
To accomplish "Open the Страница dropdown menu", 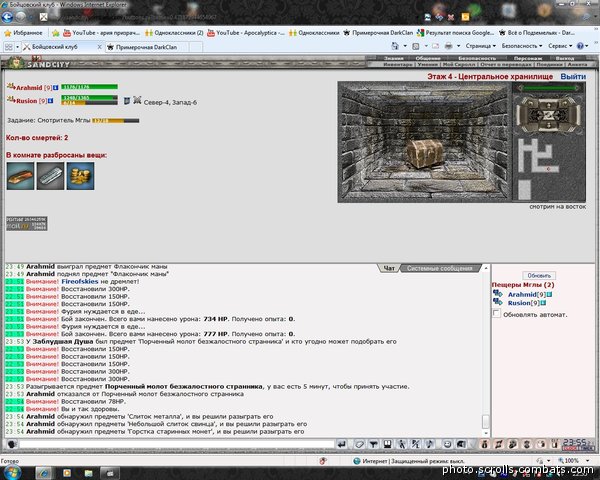I will 481,46.
